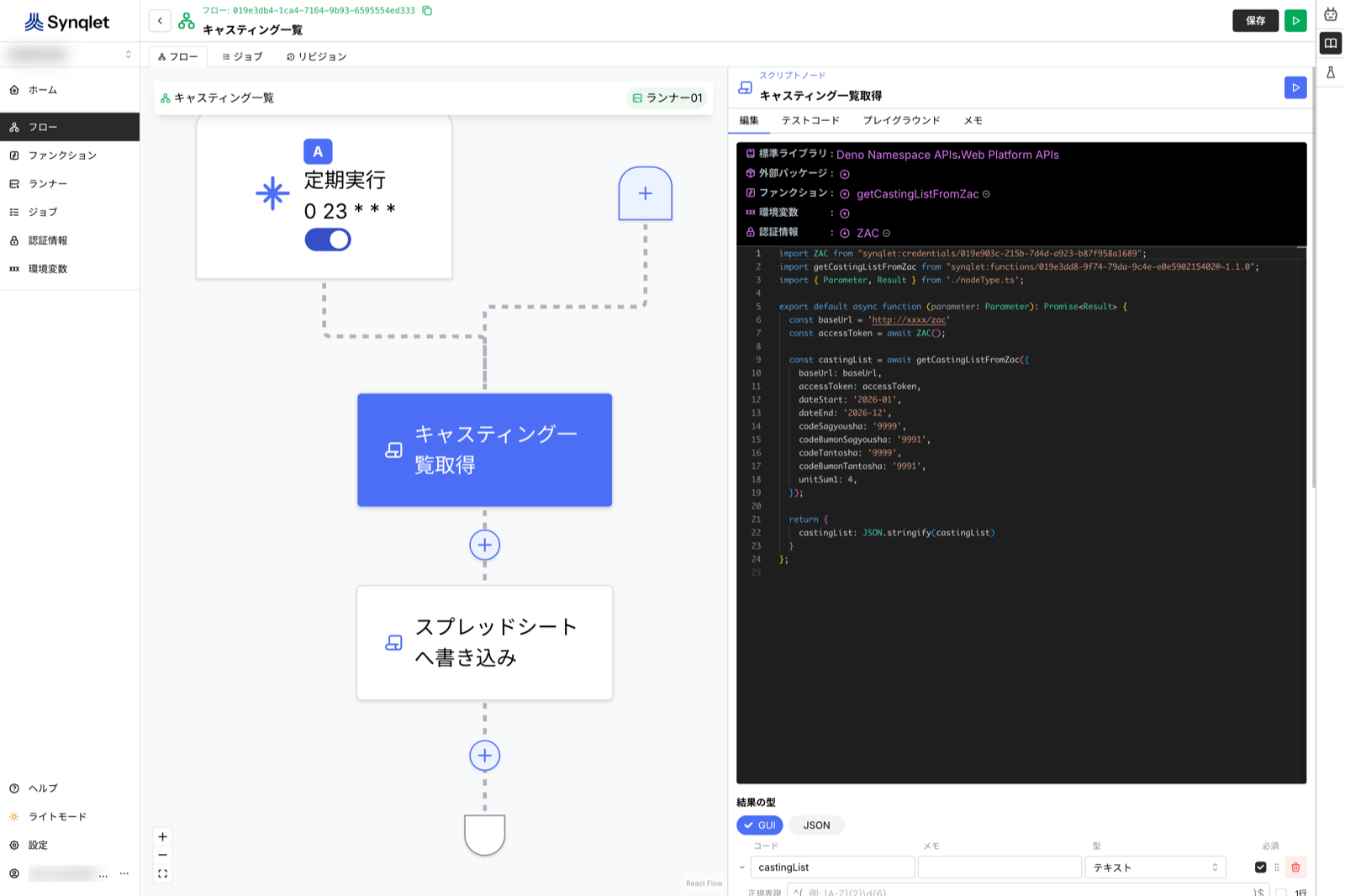Viewport: 1345px width, 896px height.
Task: Select the スプレッドシートへ書き込み node
Action: [485, 642]
